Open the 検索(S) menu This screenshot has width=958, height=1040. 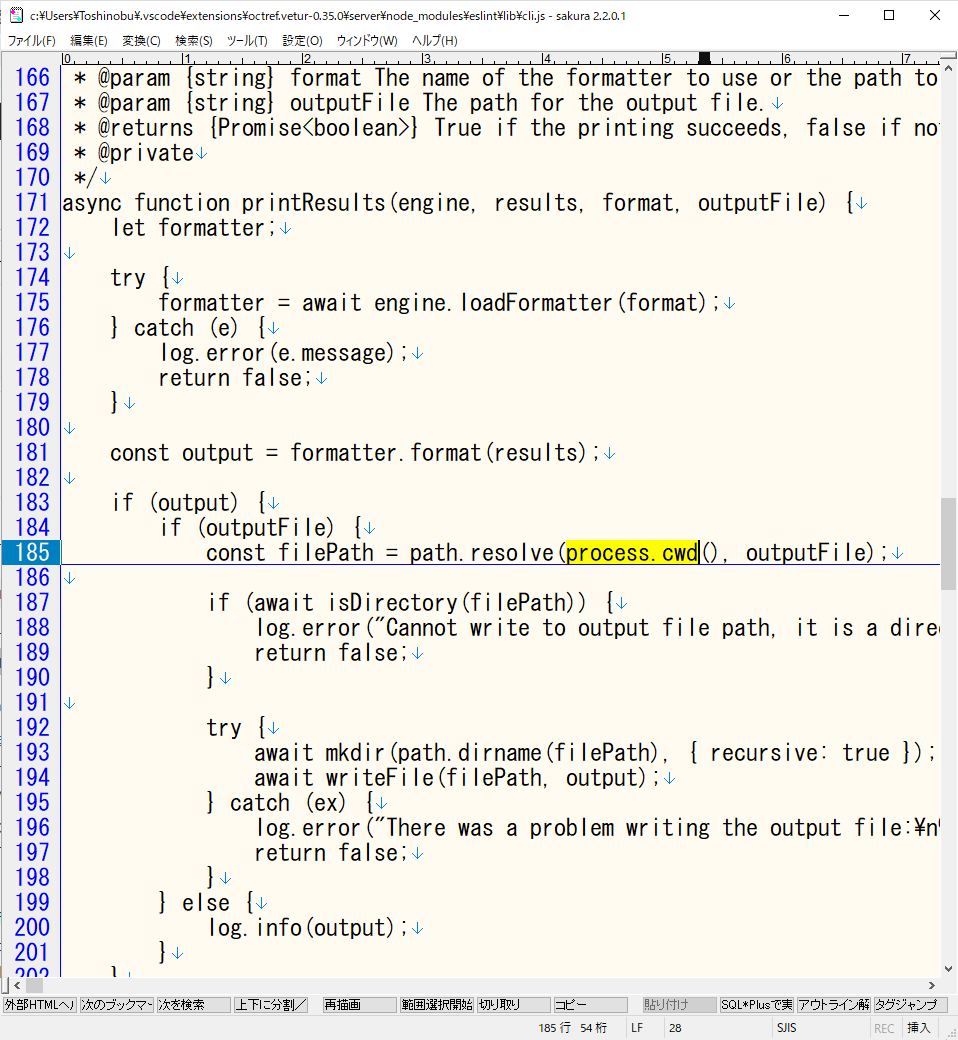(x=192, y=40)
